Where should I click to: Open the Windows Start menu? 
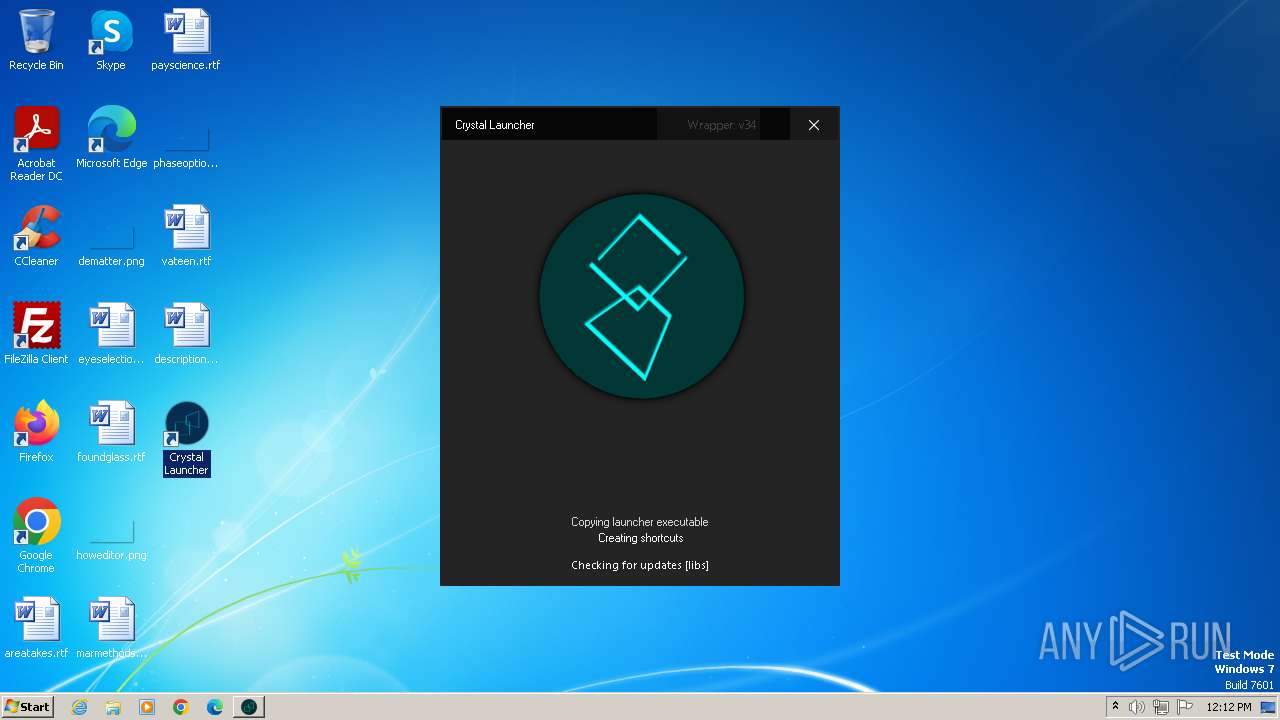[x=27, y=706]
